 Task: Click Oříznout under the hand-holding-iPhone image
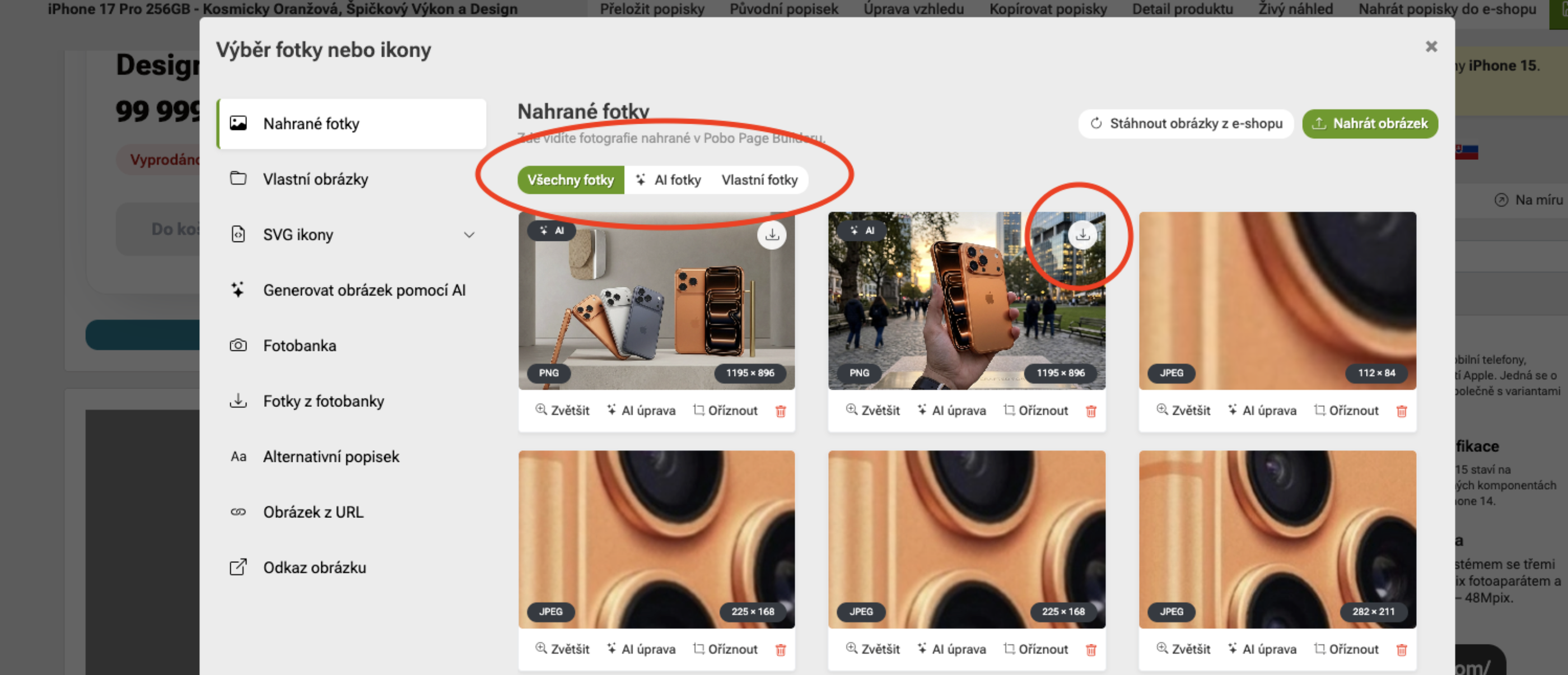click(x=1035, y=410)
